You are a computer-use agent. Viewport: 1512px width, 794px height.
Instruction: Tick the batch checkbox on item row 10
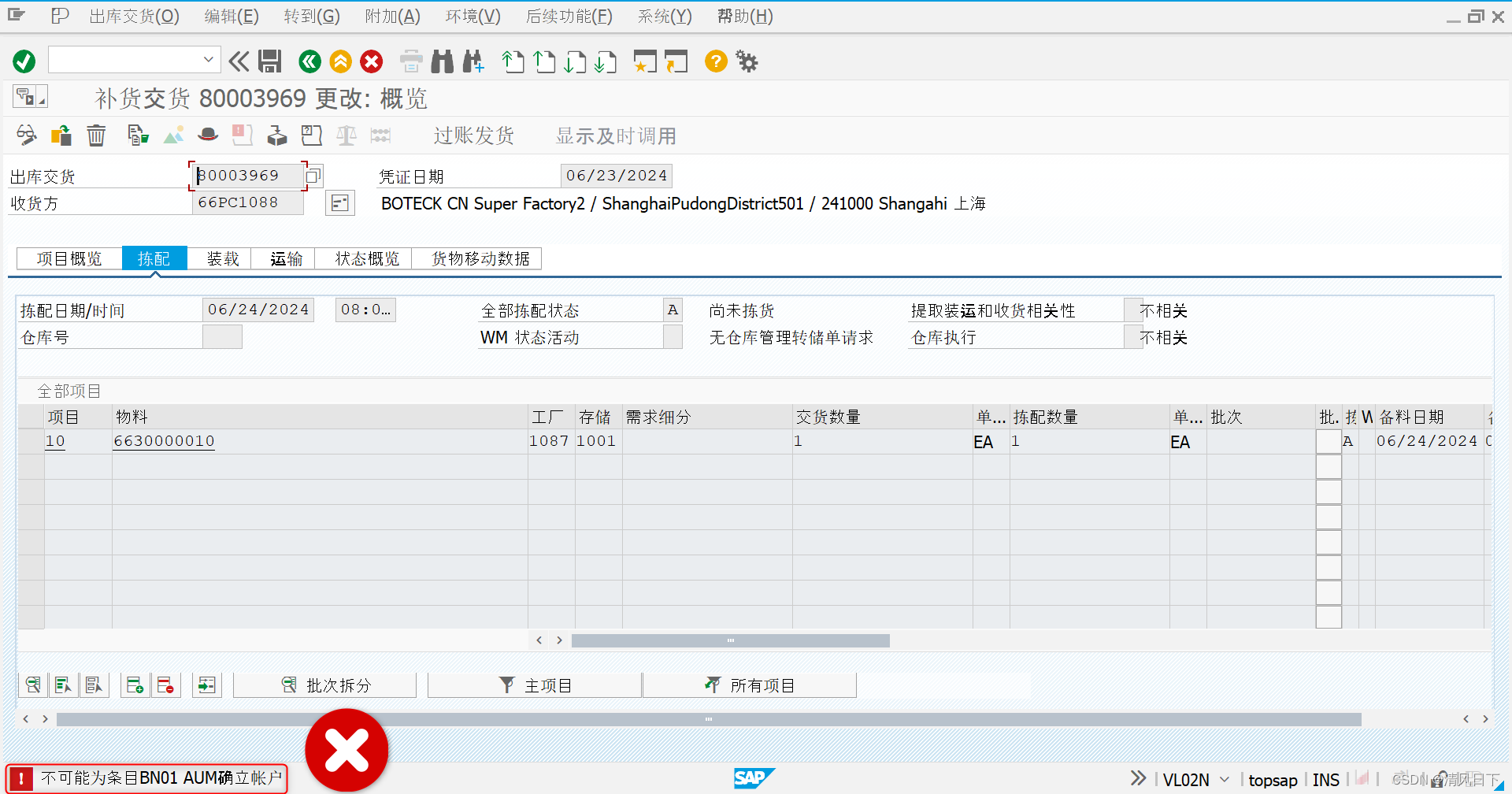(1329, 442)
